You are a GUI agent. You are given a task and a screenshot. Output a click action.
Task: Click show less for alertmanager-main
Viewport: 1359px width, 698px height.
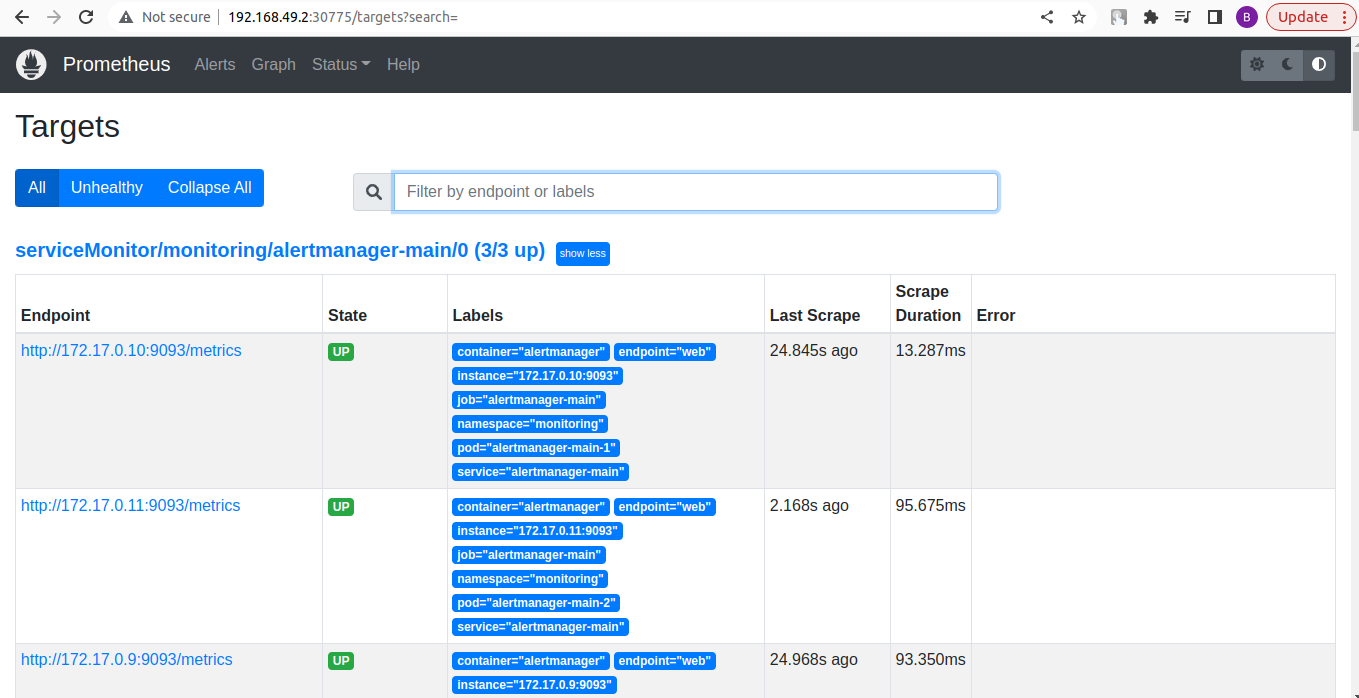pyautogui.click(x=583, y=254)
